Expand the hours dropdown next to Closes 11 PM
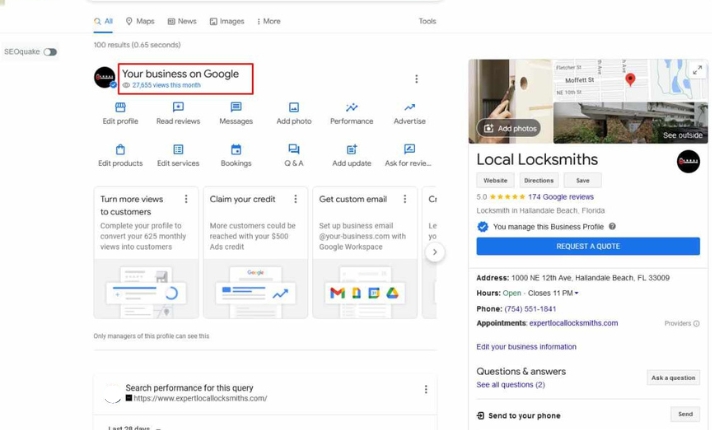The height and width of the screenshot is (430, 712). (576, 293)
